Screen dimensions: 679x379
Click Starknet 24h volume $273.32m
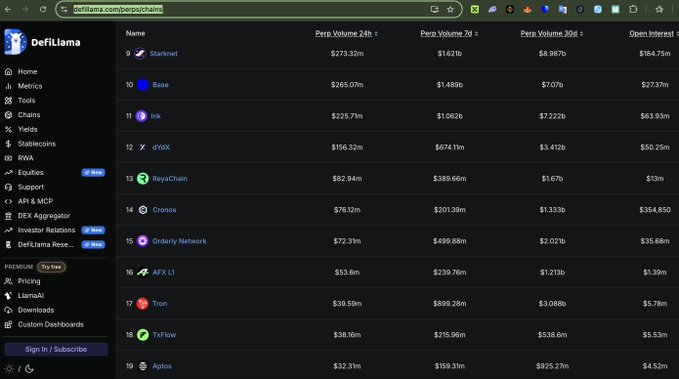[347, 54]
